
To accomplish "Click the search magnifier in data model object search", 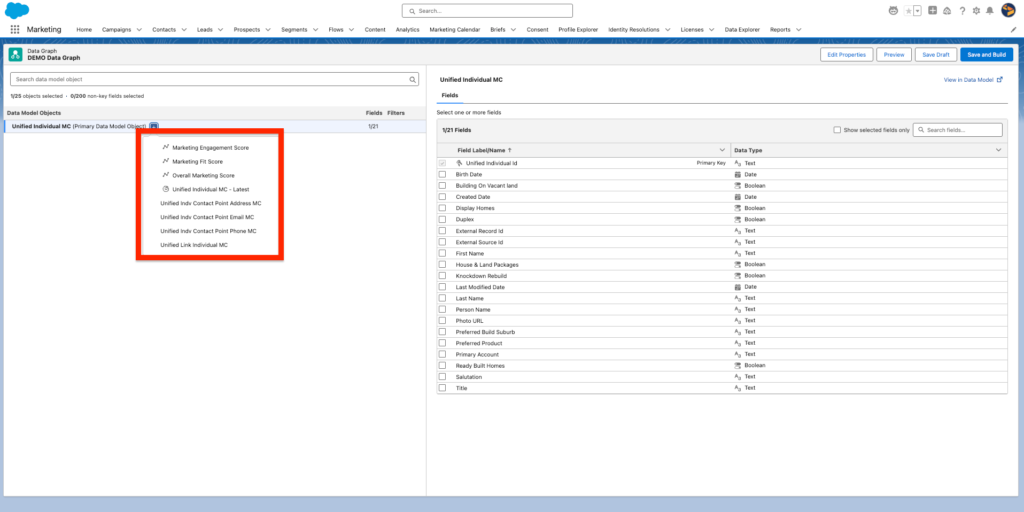I will coord(413,79).
